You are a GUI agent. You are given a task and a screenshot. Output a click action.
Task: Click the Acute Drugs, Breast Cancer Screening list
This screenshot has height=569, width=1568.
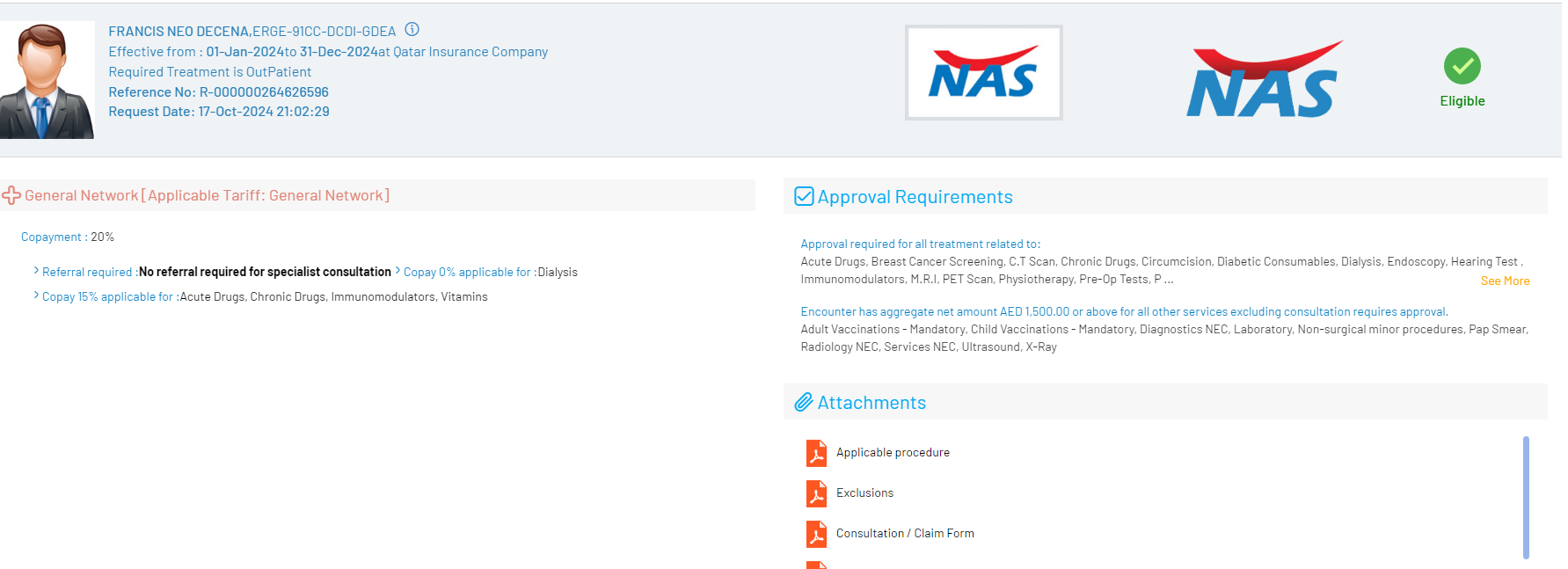1163,270
